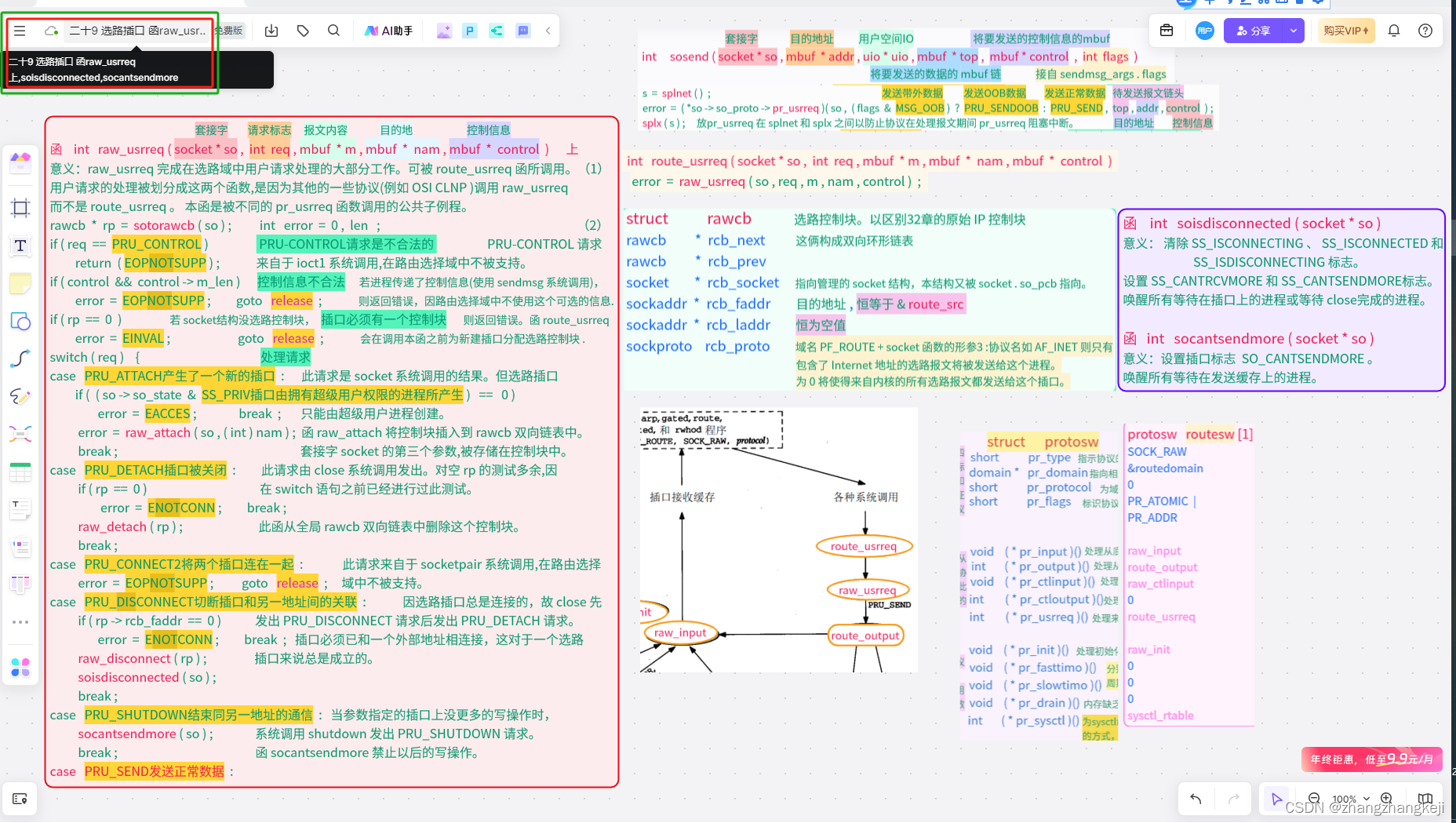Collapse the top toolbar with the chevron
Viewport: 1456px width, 823px height.
pyautogui.click(x=548, y=31)
